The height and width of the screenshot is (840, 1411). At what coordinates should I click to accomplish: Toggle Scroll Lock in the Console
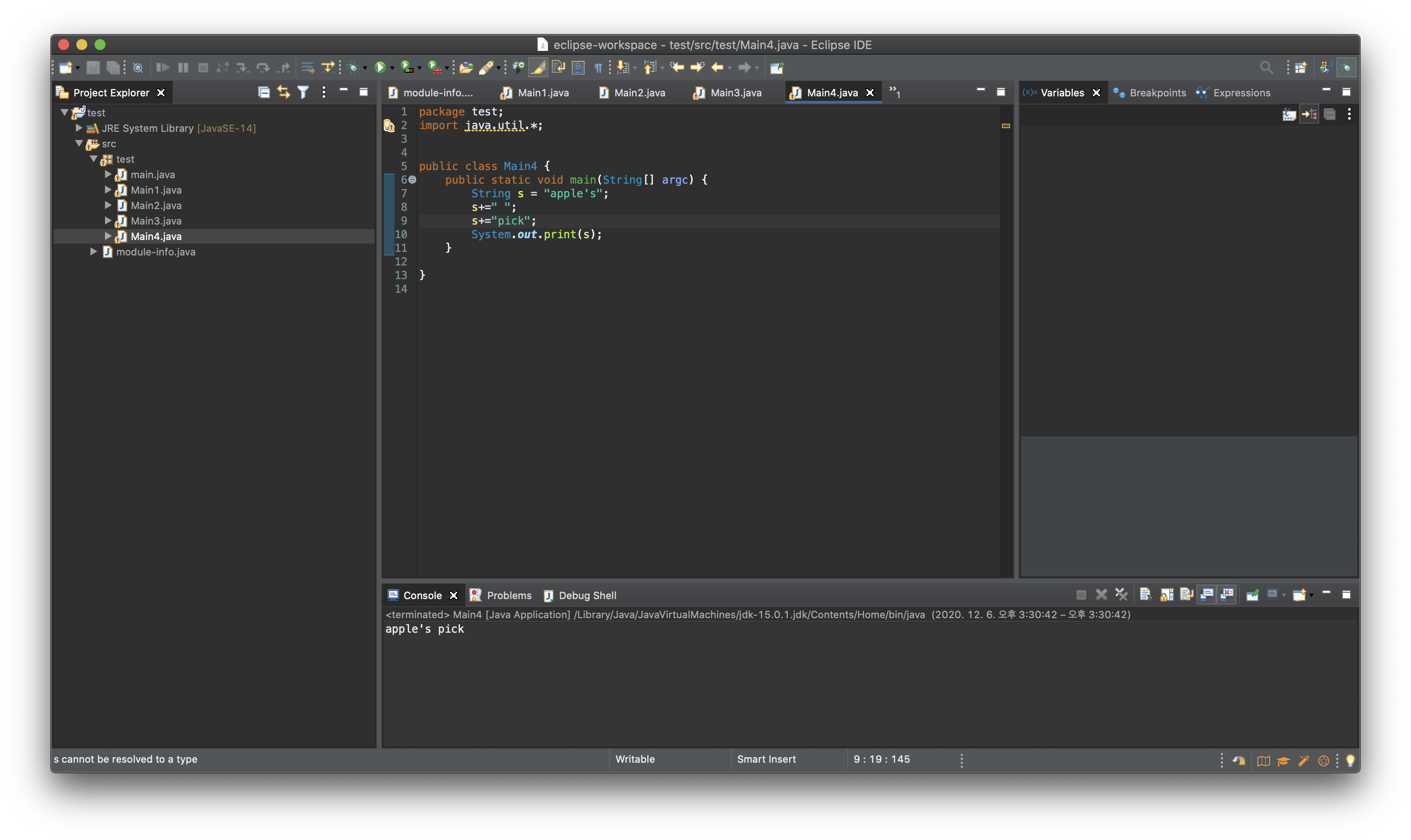[1166, 595]
